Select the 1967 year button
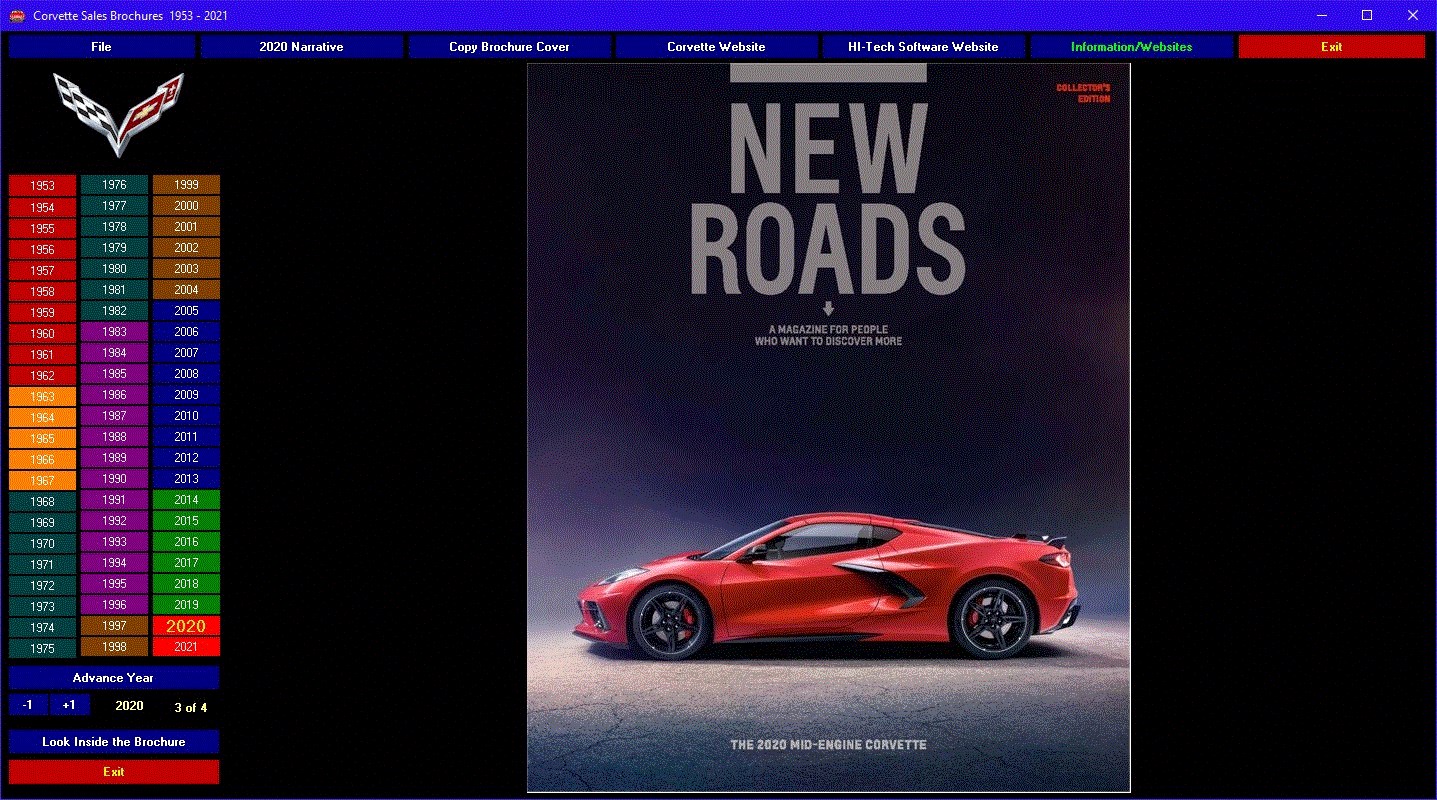Screen dimensions: 1437x800 [42, 480]
